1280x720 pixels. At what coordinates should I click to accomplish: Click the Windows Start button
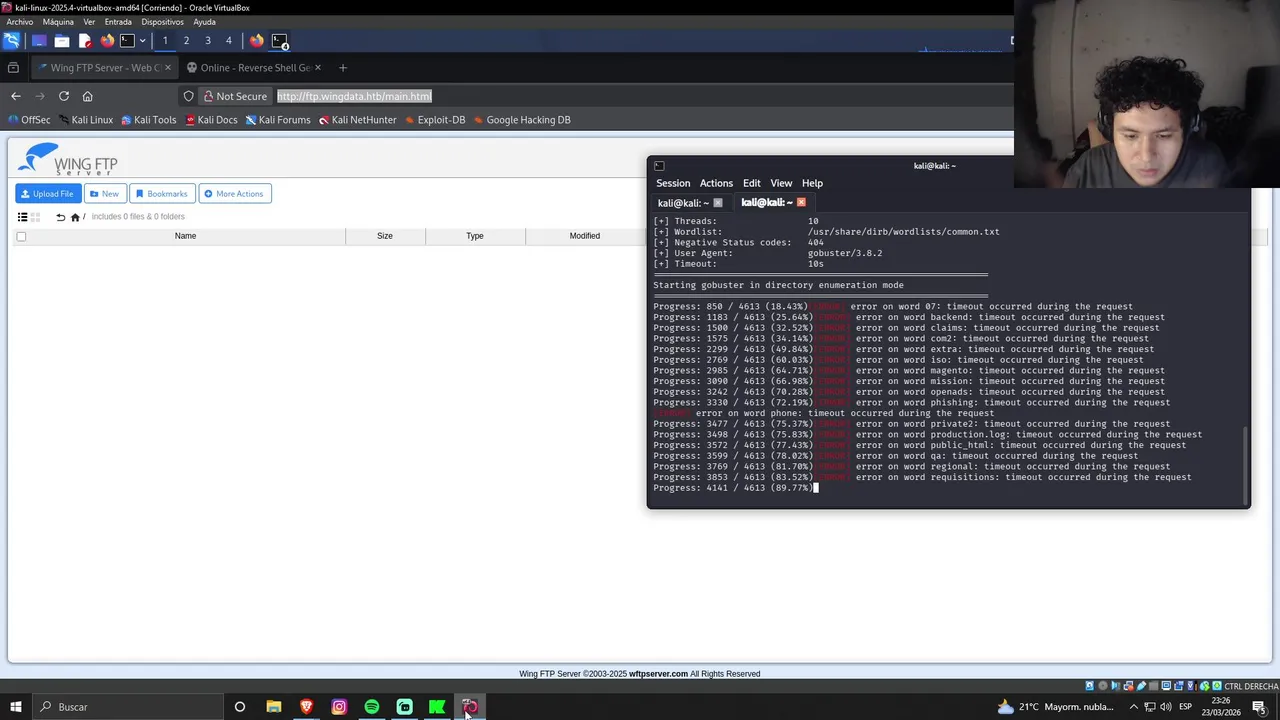tap(15, 707)
